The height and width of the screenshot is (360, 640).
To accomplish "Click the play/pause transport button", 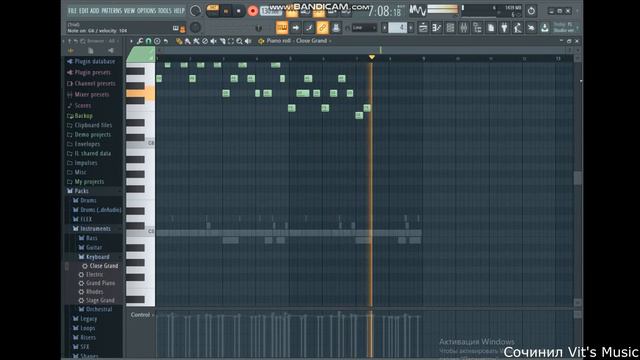I will point(226,11).
